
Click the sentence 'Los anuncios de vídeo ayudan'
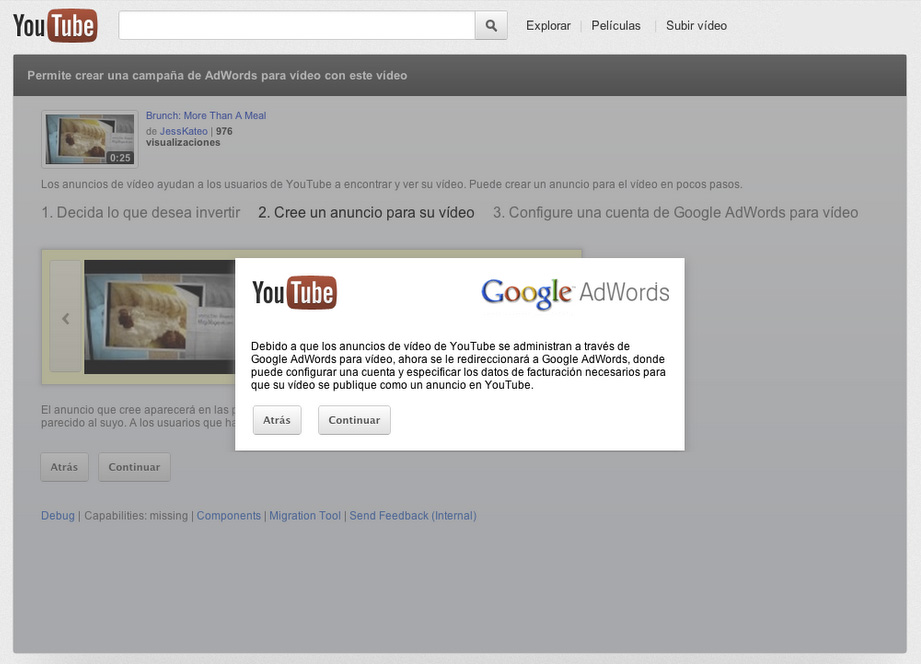[x=392, y=185]
